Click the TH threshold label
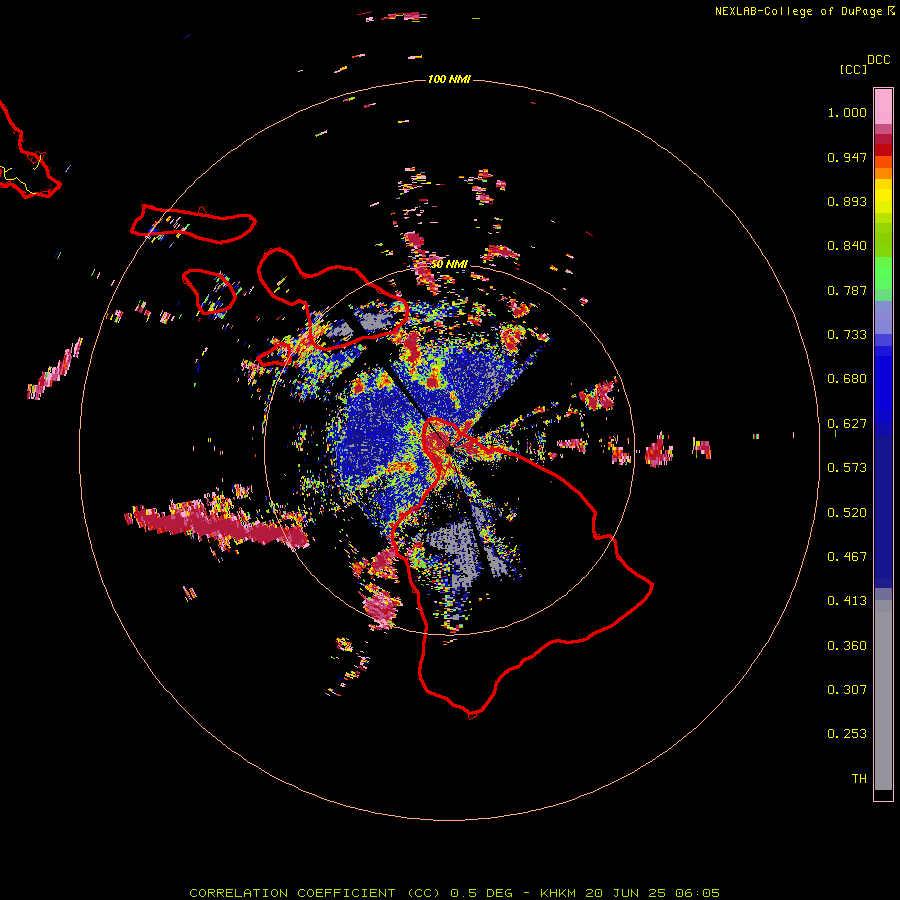This screenshot has height=900, width=900. [859, 779]
